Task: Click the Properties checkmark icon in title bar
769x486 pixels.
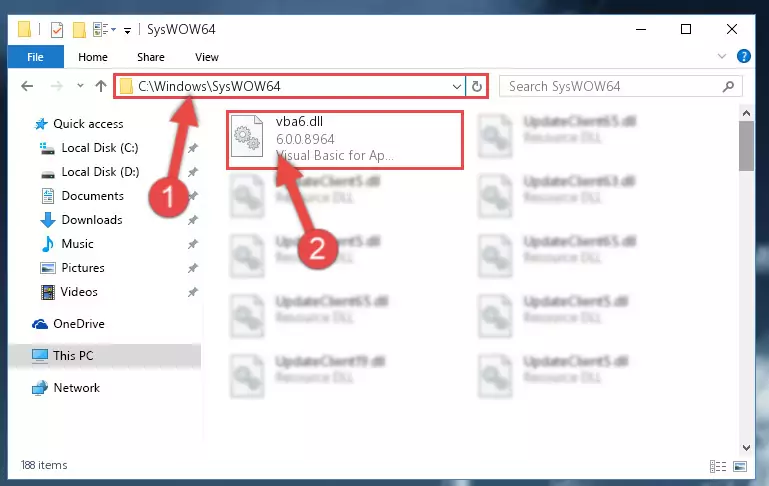Action: coord(57,30)
